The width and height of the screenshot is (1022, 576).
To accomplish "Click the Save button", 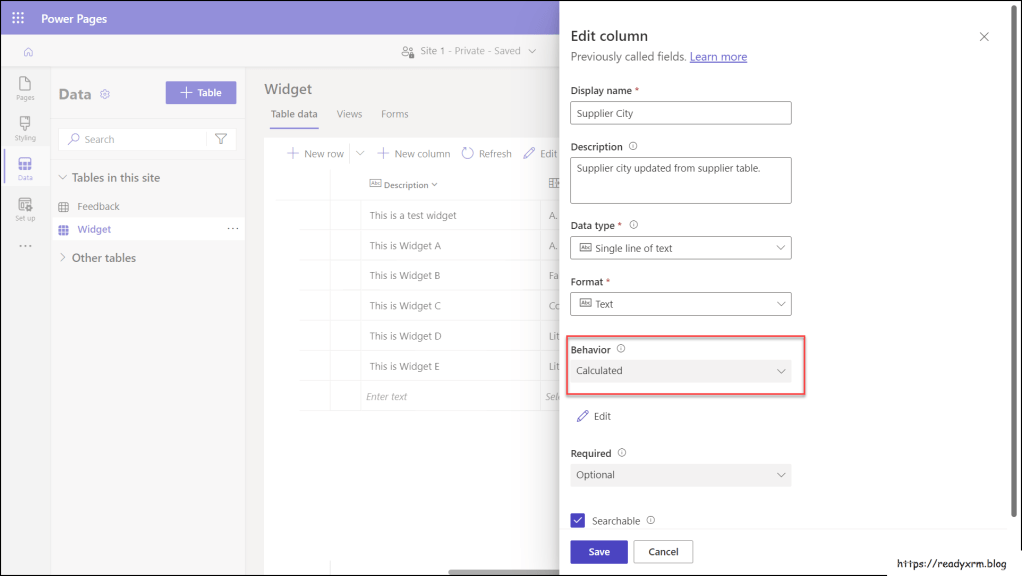I will click(598, 552).
